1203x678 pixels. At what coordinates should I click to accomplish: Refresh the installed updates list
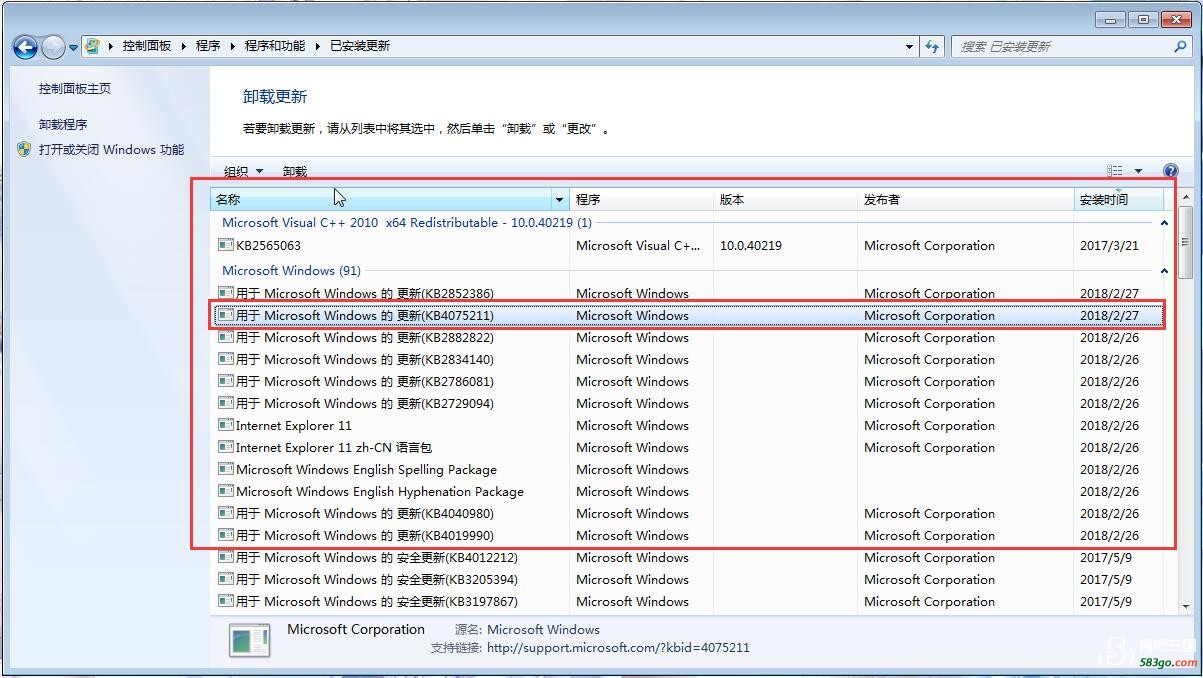point(932,46)
